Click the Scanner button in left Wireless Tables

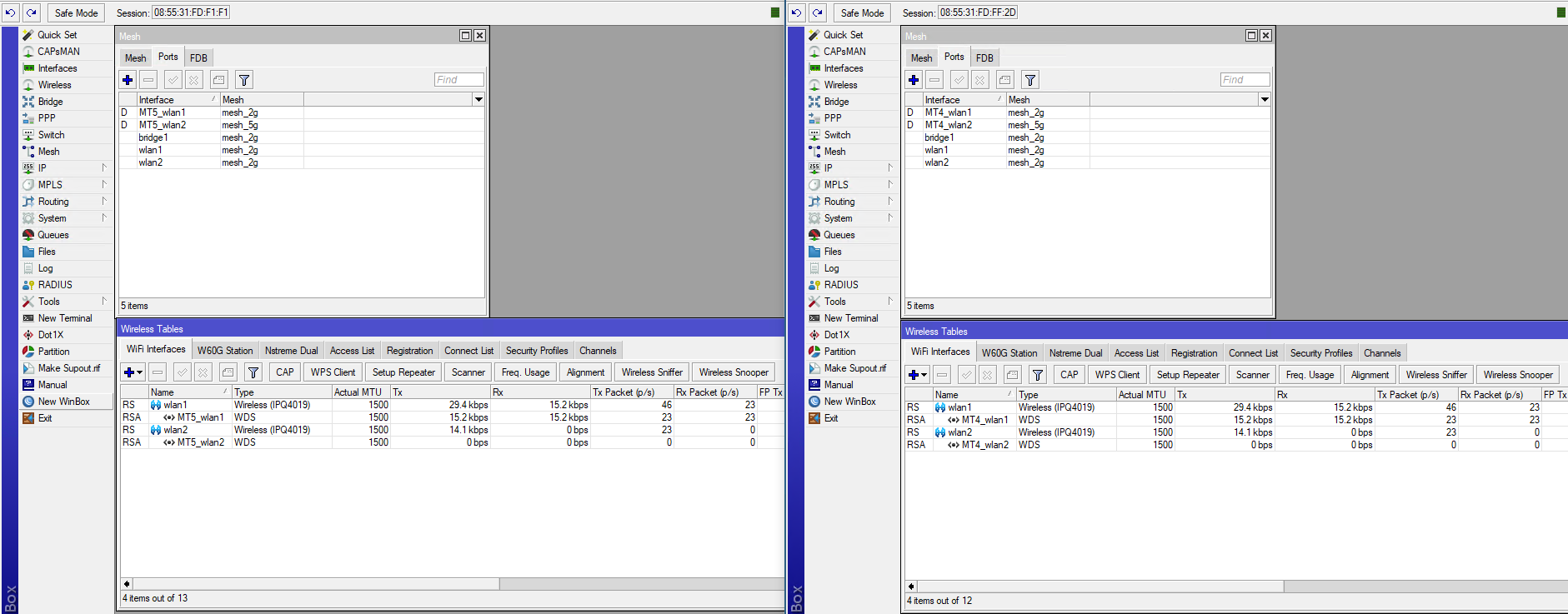pos(468,372)
